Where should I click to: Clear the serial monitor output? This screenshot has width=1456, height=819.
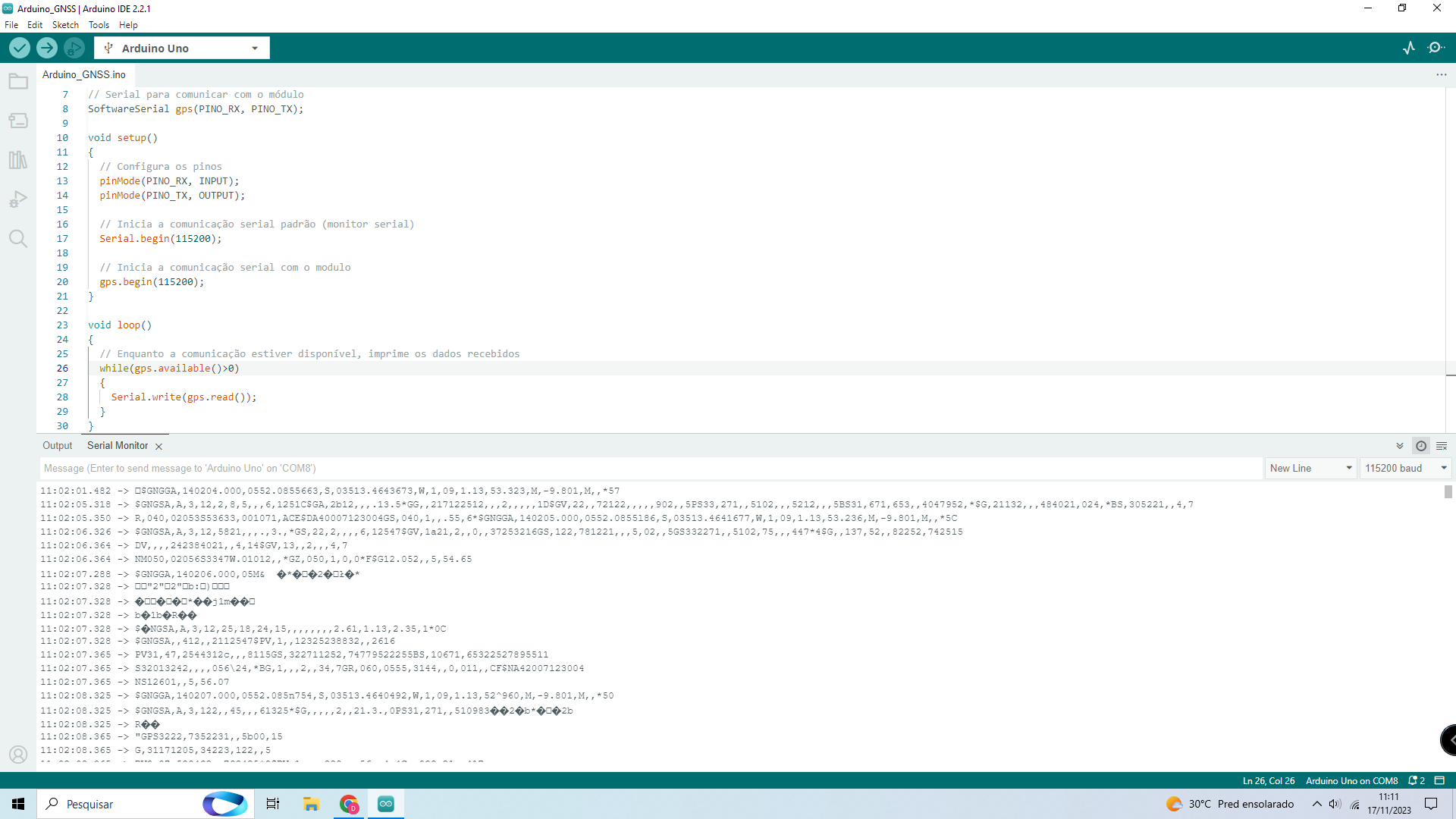click(1442, 446)
